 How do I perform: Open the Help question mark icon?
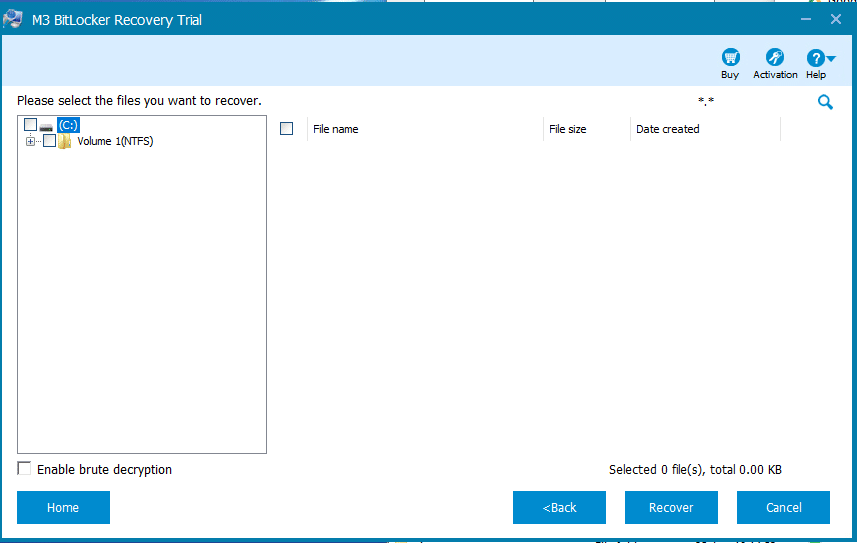(815, 58)
